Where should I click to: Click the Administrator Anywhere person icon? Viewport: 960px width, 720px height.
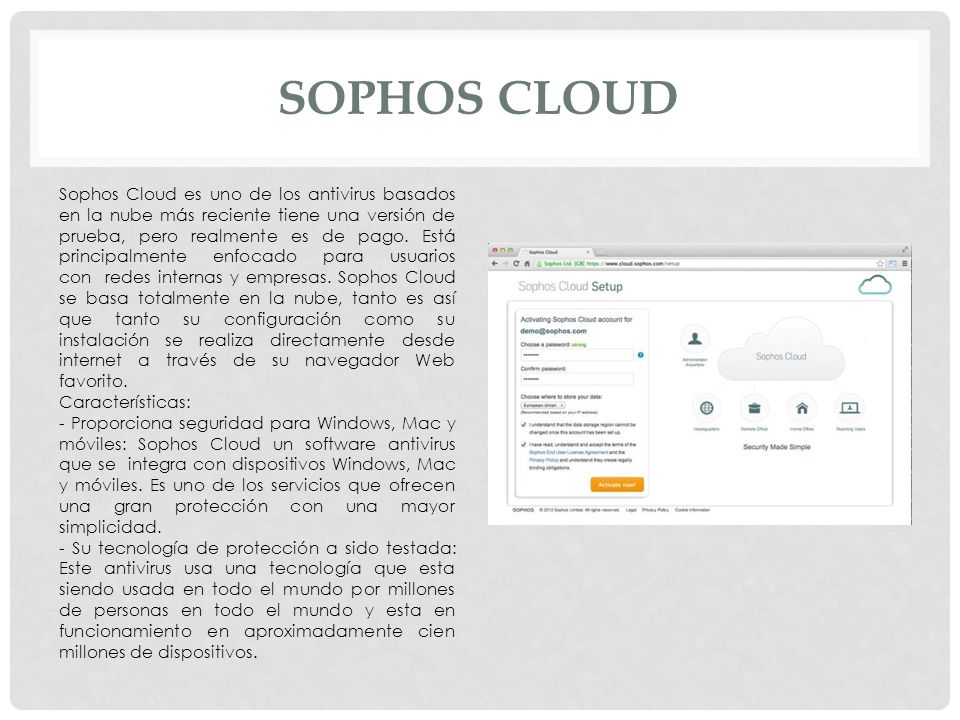tap(695, 338)
